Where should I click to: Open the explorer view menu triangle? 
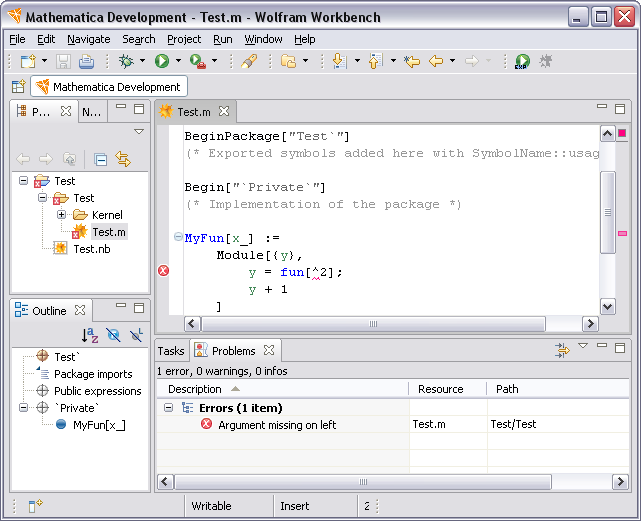pyautogui.click(x=139, y=132)
